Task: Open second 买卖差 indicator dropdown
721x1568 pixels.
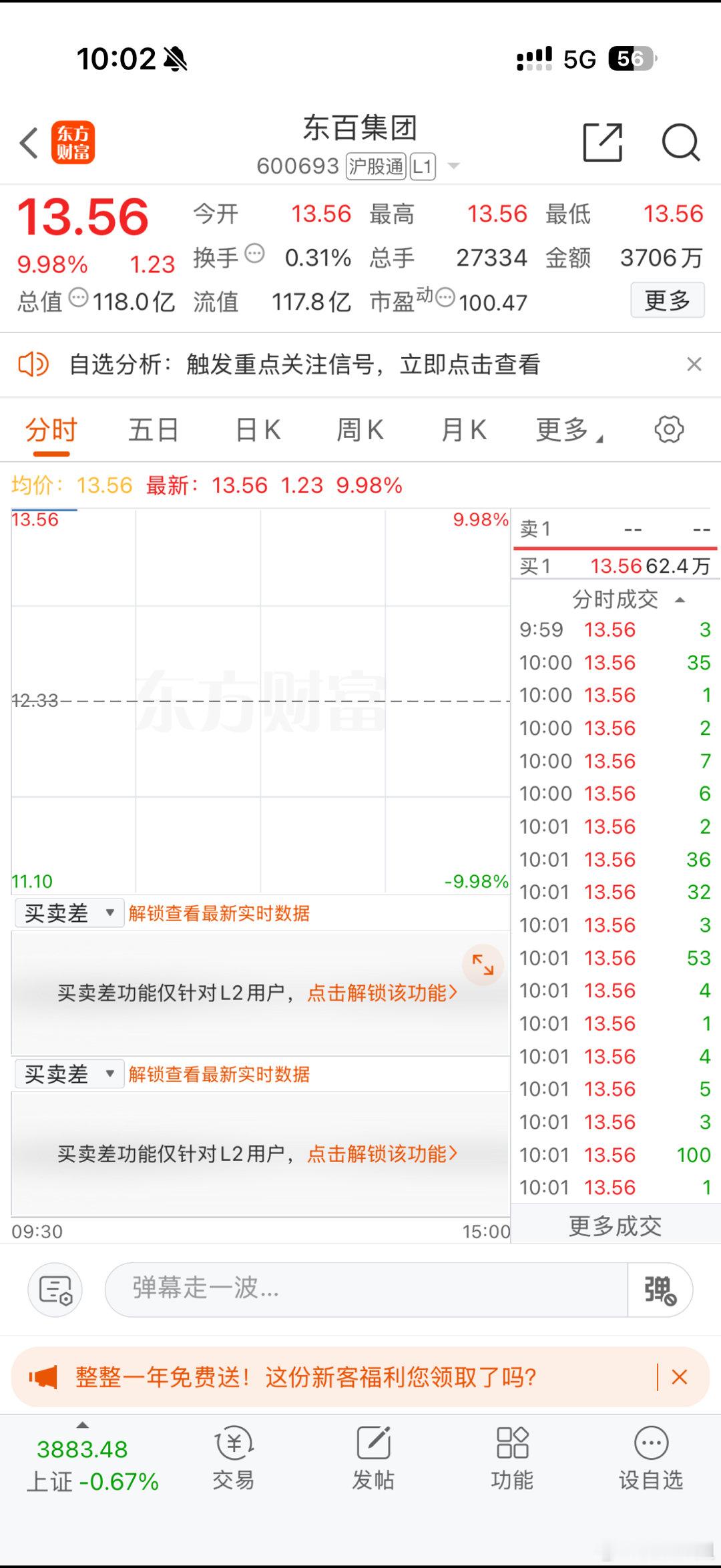Action: pyautogui.click(x=69, y=1073)
